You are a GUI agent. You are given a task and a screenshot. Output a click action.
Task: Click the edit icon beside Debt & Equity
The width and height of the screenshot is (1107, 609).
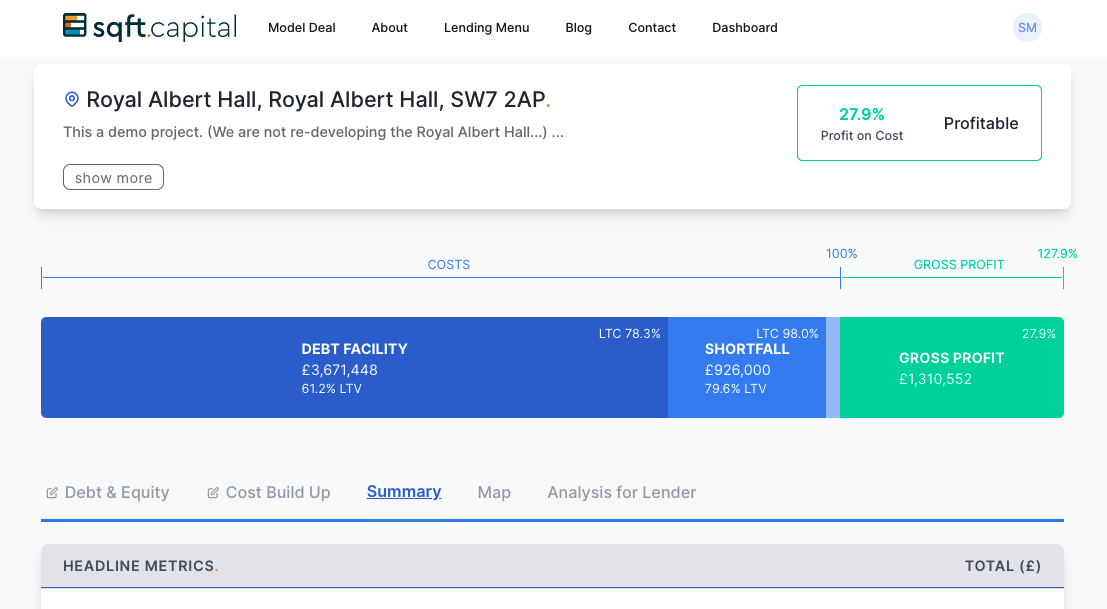(52, 493)
